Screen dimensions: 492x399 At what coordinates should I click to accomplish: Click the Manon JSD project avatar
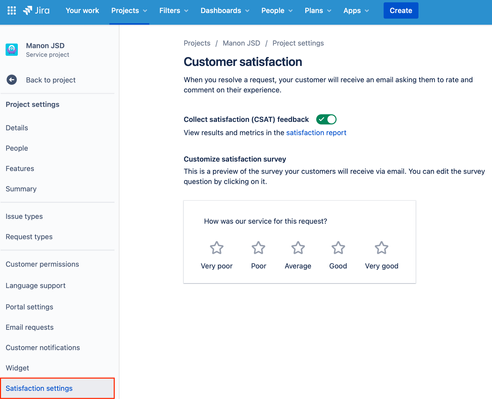point(12,50)
